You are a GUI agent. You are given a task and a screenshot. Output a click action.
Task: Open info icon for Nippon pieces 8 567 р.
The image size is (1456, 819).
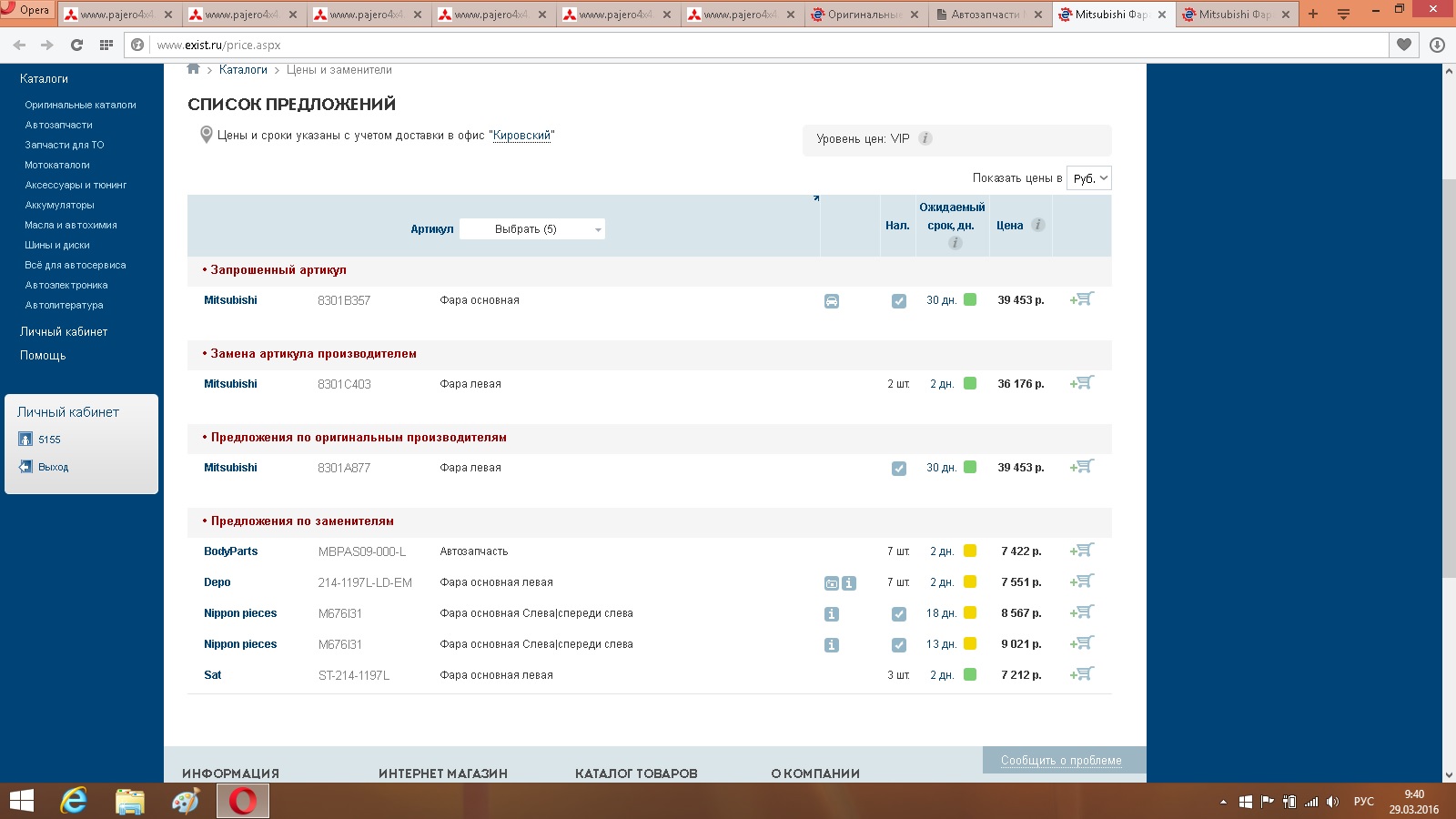[x=832, y=614]
